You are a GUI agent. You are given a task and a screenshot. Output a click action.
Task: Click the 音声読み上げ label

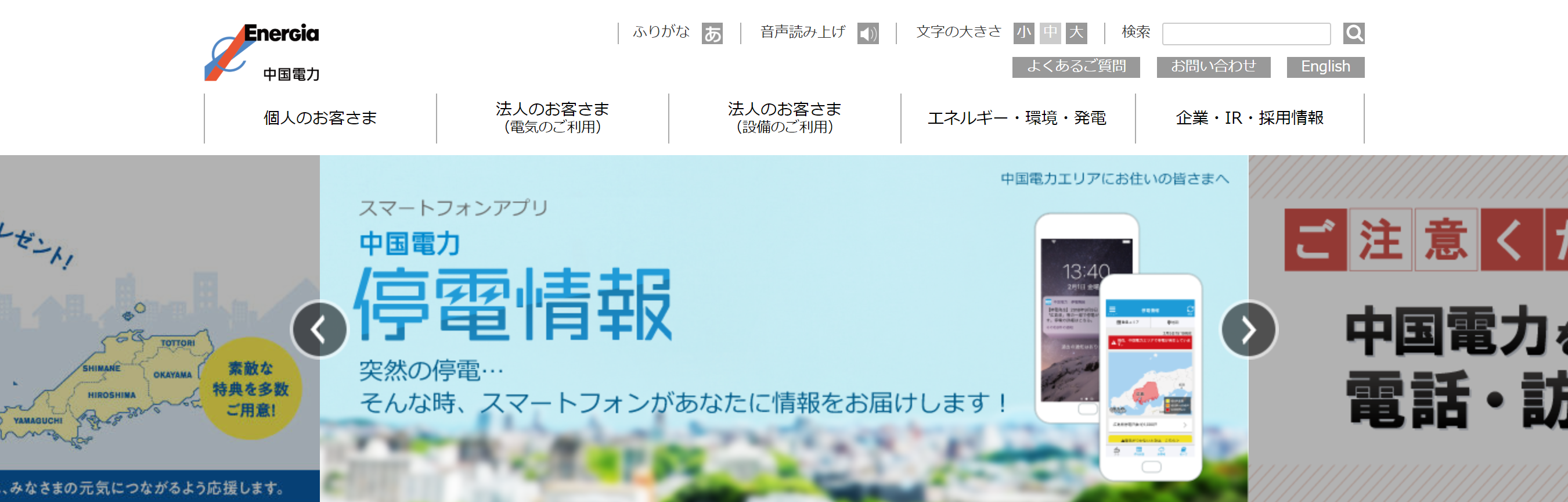802,32
